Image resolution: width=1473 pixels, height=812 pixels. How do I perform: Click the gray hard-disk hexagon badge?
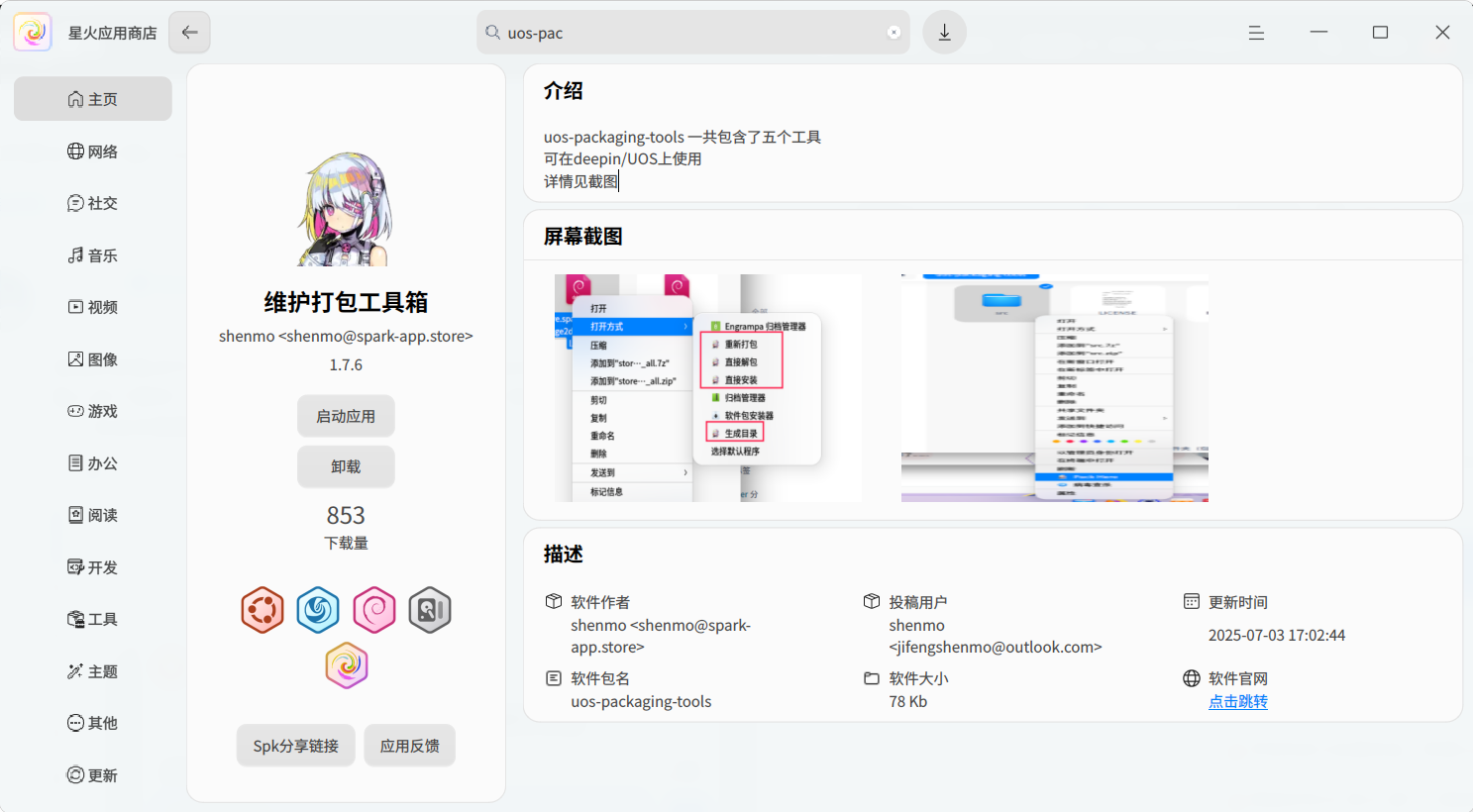430,610
